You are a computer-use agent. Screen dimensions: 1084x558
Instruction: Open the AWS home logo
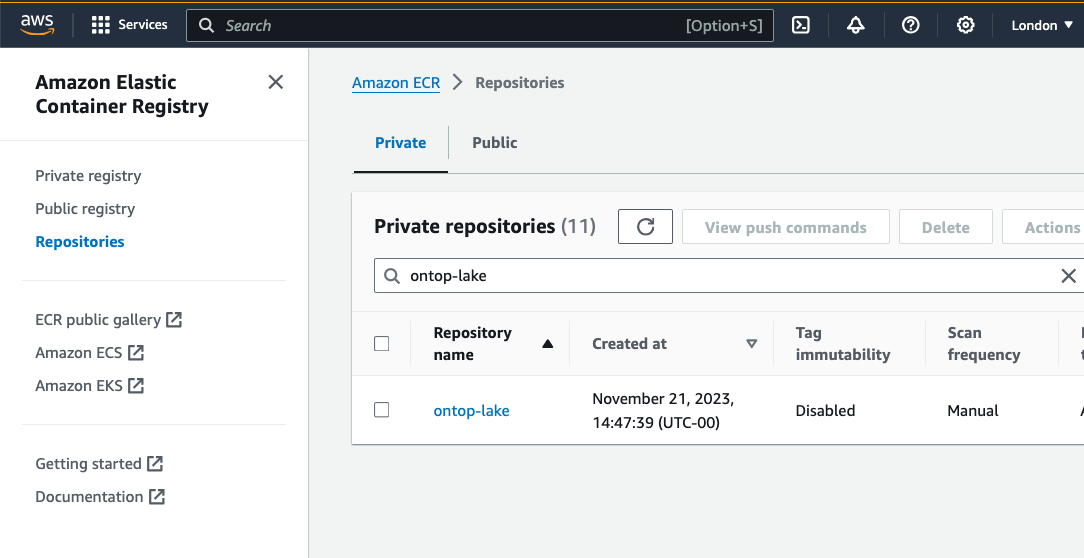tap(37, 25)
